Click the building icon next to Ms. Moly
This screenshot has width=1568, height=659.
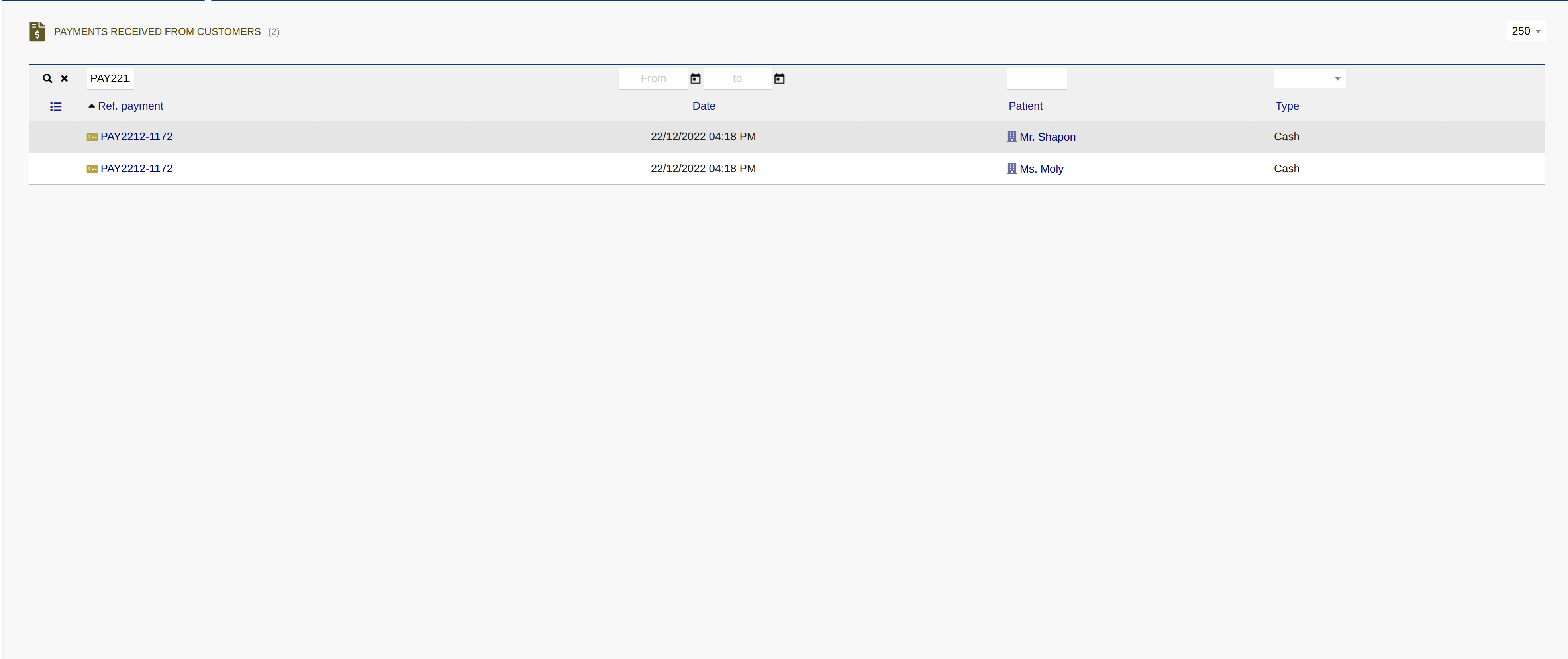coord(1011,168)
